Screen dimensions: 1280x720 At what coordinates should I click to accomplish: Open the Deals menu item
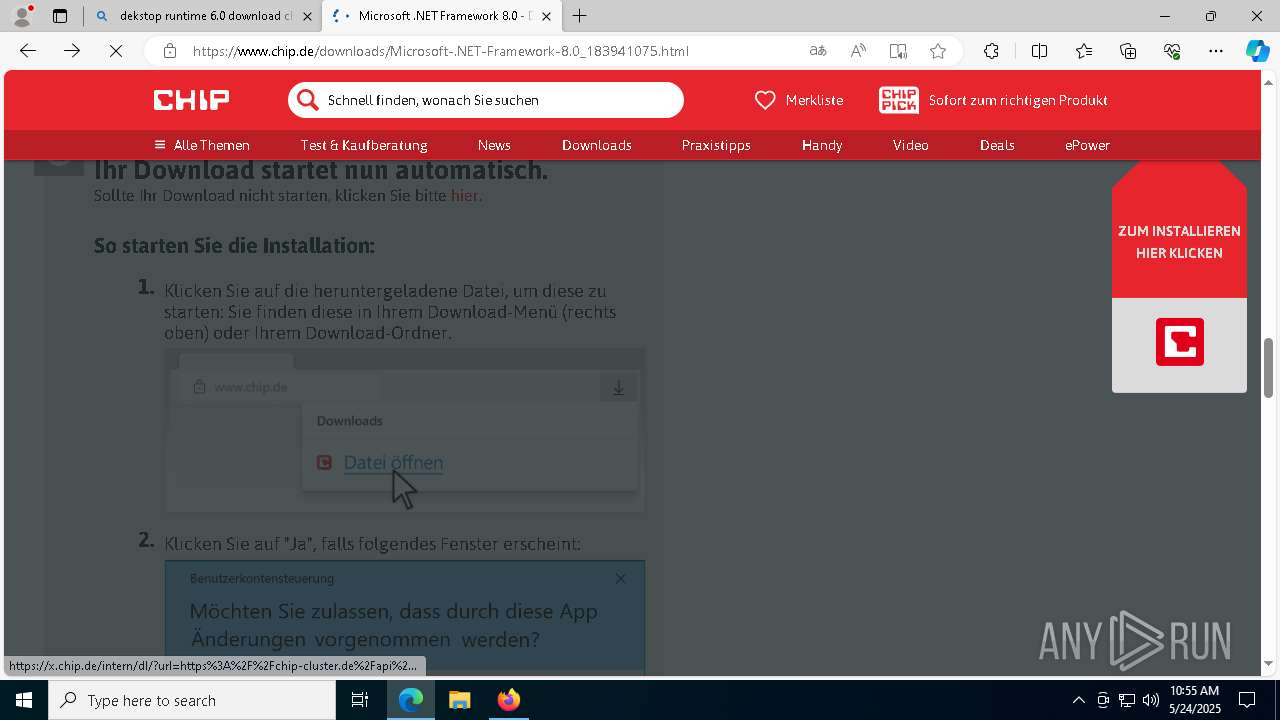997,145
